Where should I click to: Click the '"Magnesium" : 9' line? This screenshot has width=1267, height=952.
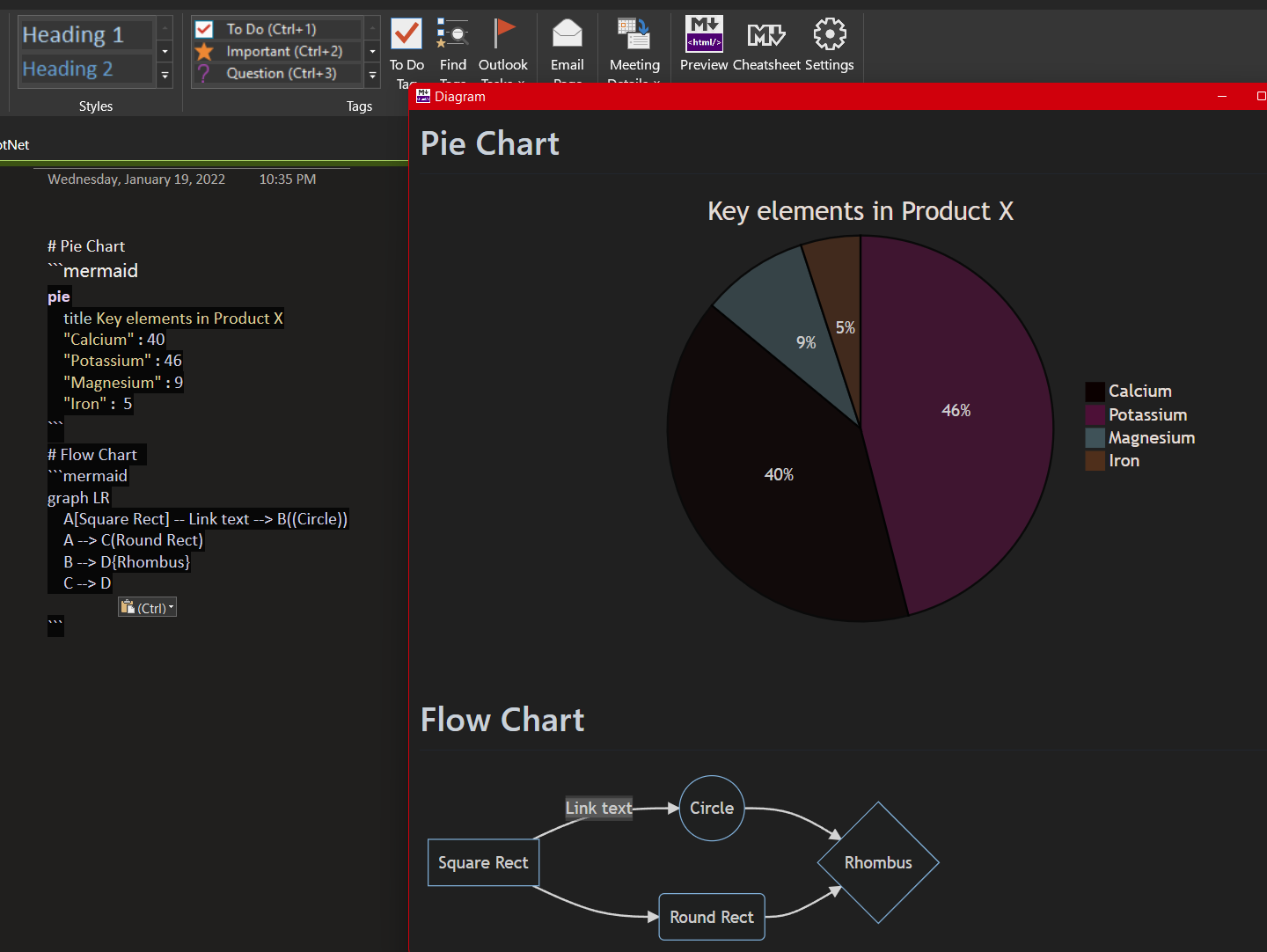coord(123,383)
